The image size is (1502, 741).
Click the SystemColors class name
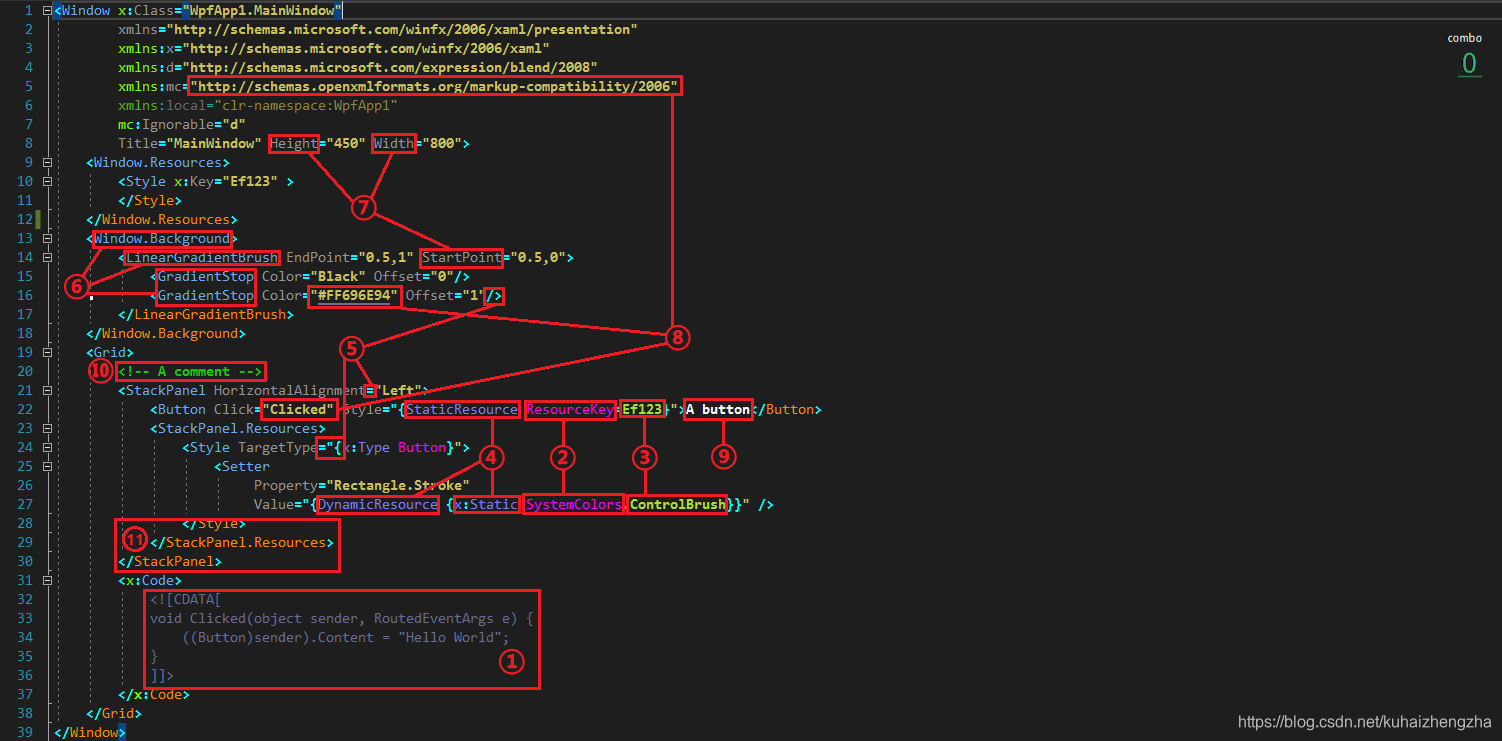[x=574, y=505]
